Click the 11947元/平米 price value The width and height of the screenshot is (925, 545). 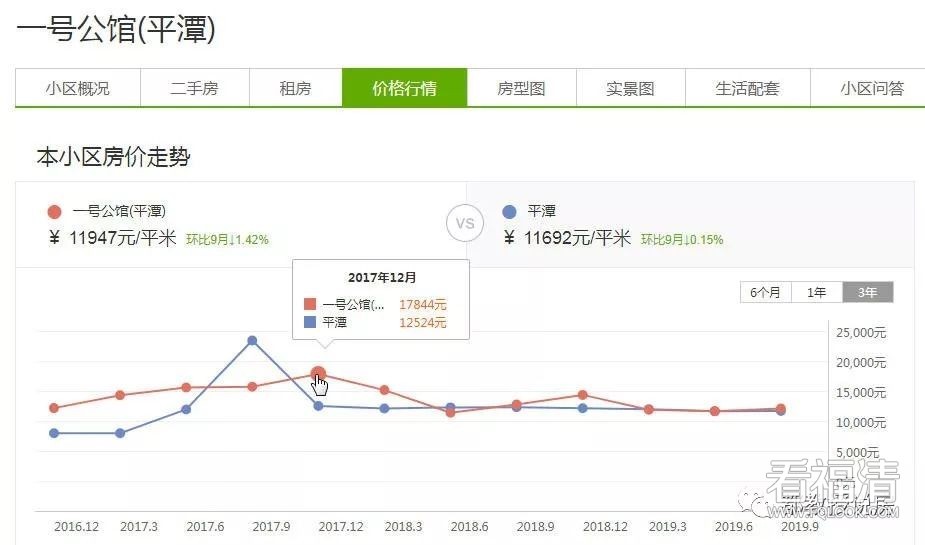(x=123, y=238)
